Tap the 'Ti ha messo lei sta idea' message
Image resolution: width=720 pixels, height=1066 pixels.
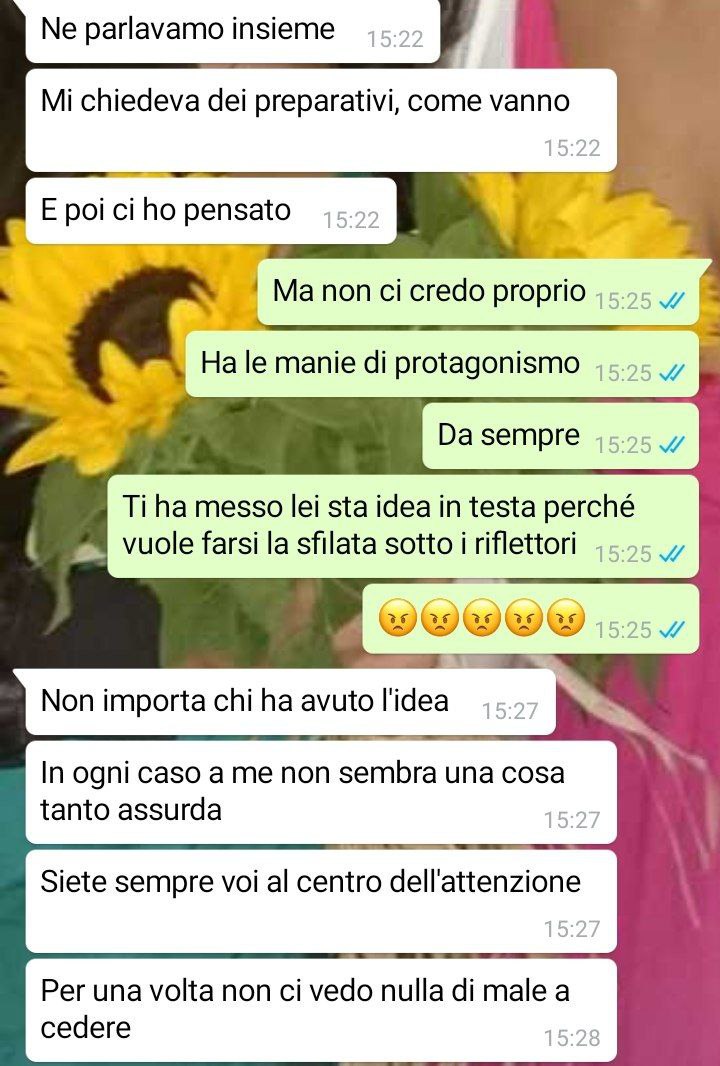click(403, 527)
